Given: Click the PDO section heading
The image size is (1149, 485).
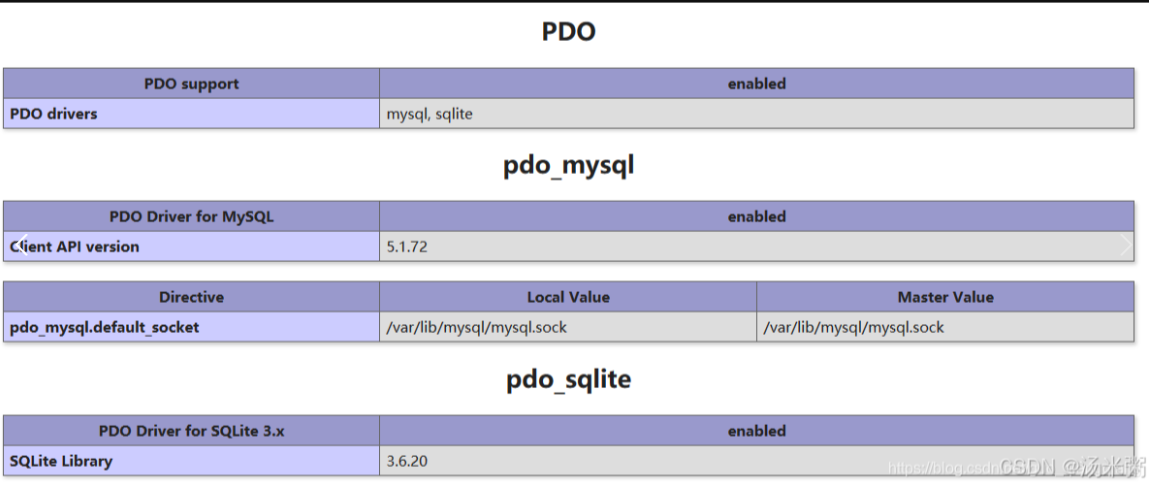Looking at the screenshot, I should 568,32.
